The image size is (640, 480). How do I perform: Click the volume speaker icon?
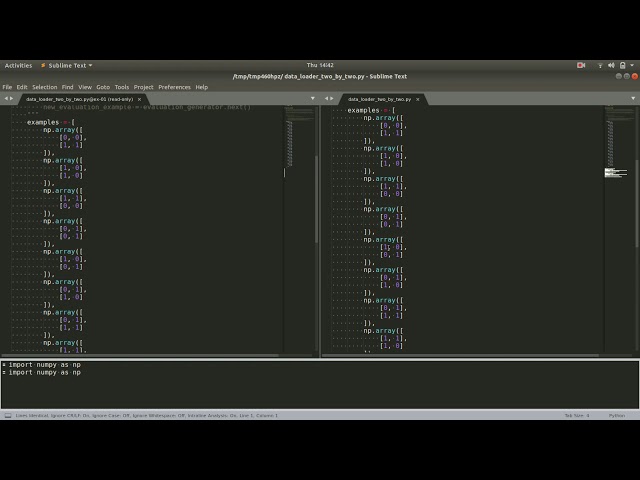click(611, 65)
